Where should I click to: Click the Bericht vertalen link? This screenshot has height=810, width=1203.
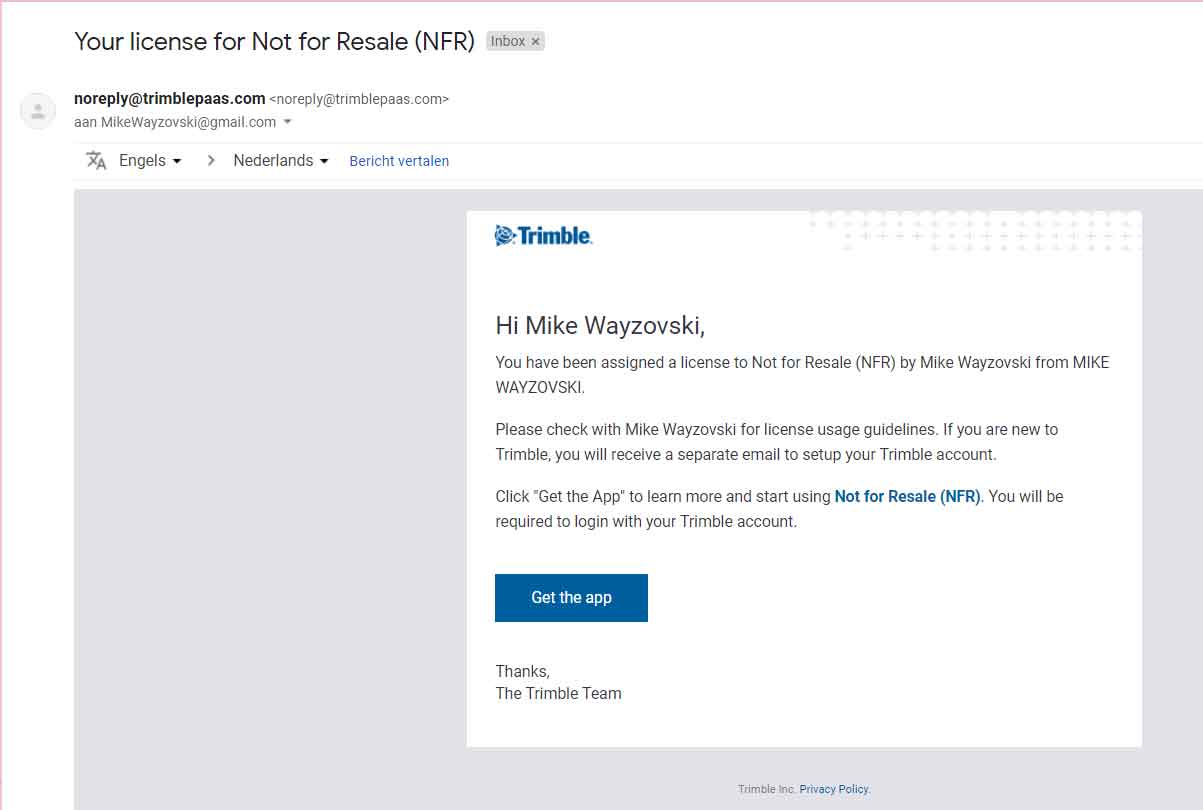click(399, 161)
